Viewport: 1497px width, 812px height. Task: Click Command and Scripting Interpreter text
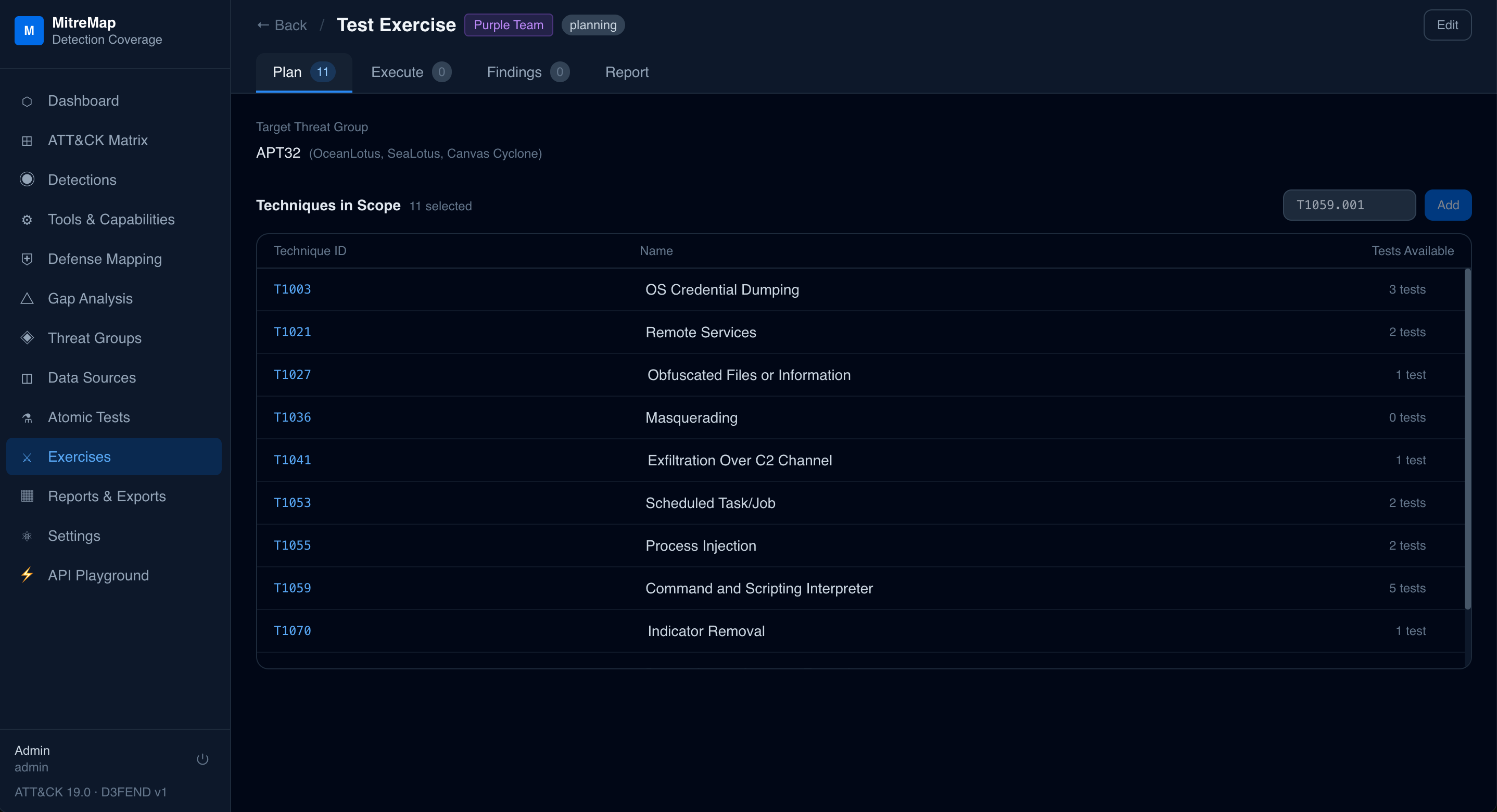[759, 588]
